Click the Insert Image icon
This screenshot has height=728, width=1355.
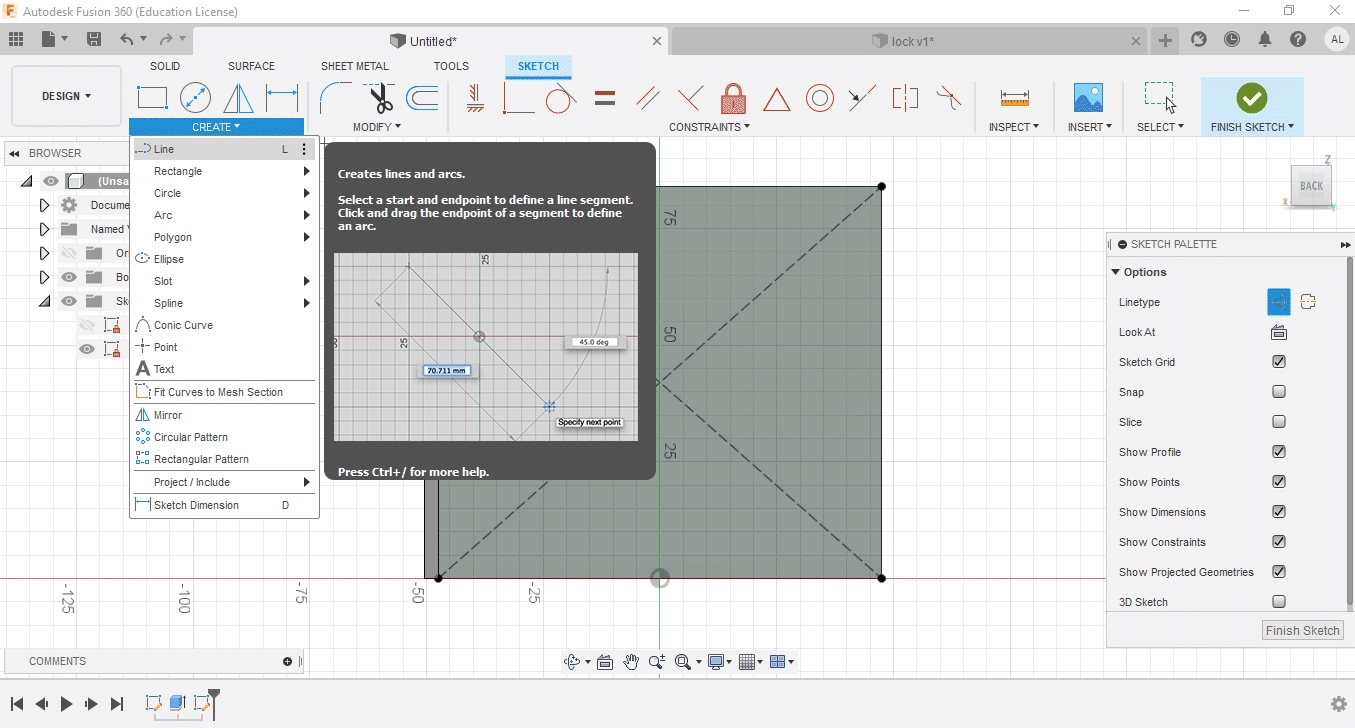(1087, 98)
